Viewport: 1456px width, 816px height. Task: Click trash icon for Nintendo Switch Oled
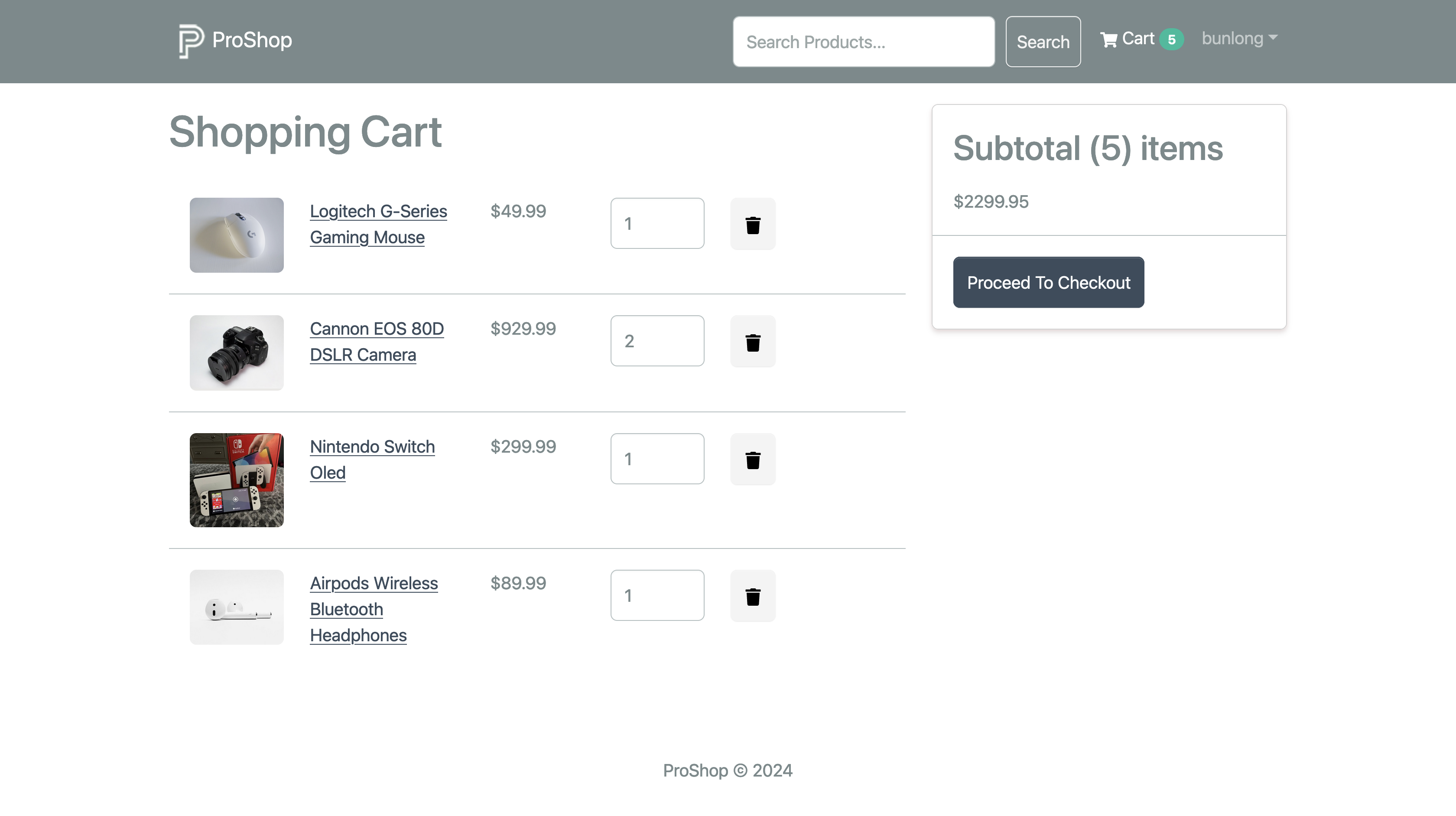click(752, 459)
